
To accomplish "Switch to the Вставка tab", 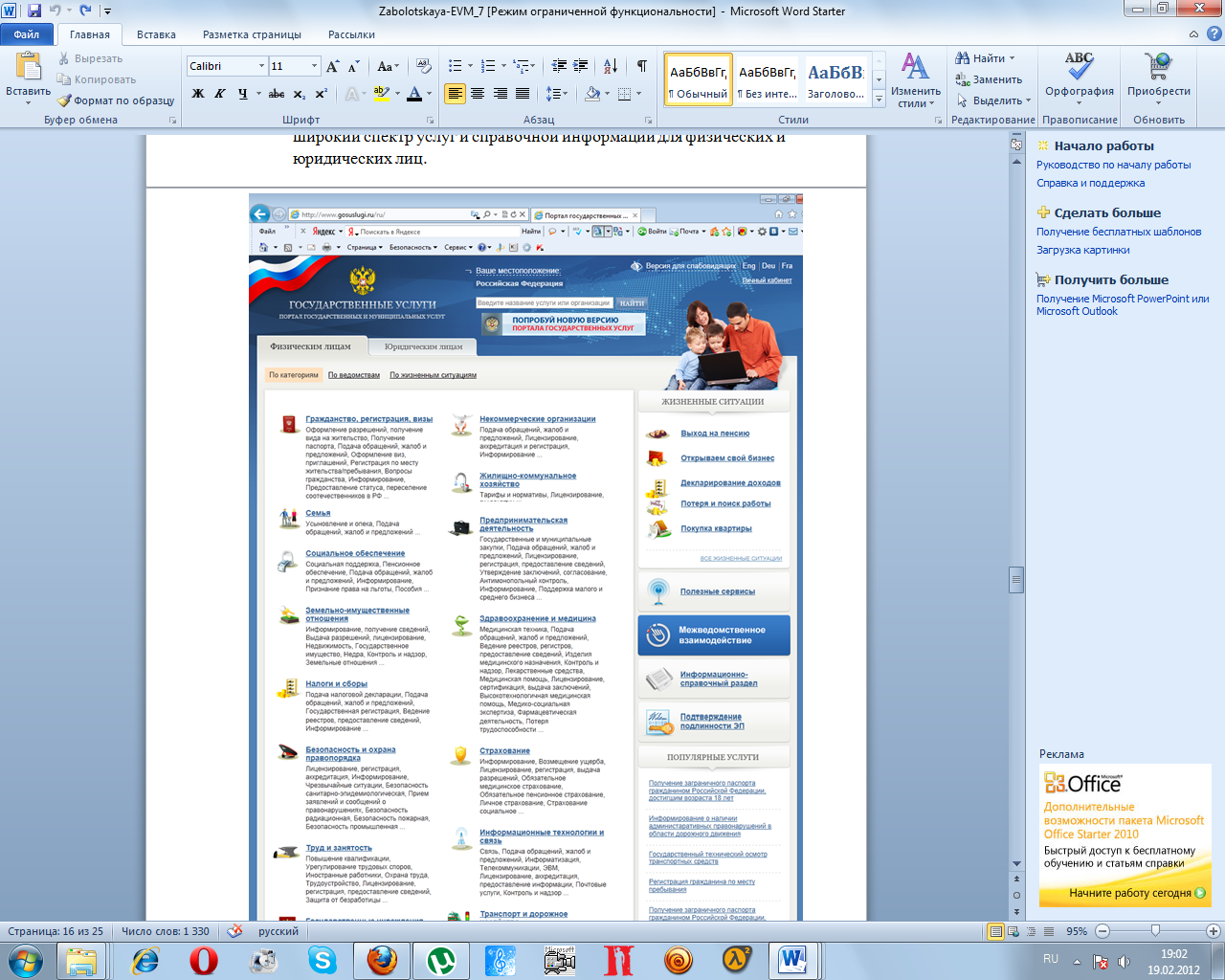I will point(156,34).
